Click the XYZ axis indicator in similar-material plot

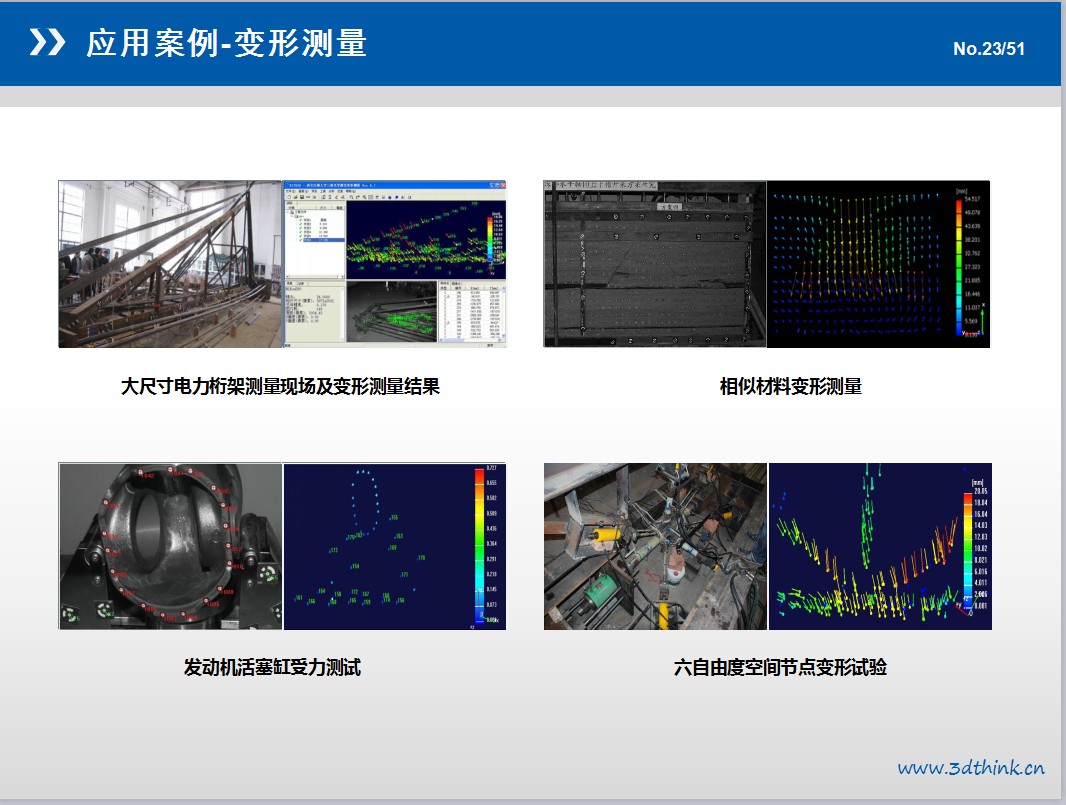coord(982,319)
